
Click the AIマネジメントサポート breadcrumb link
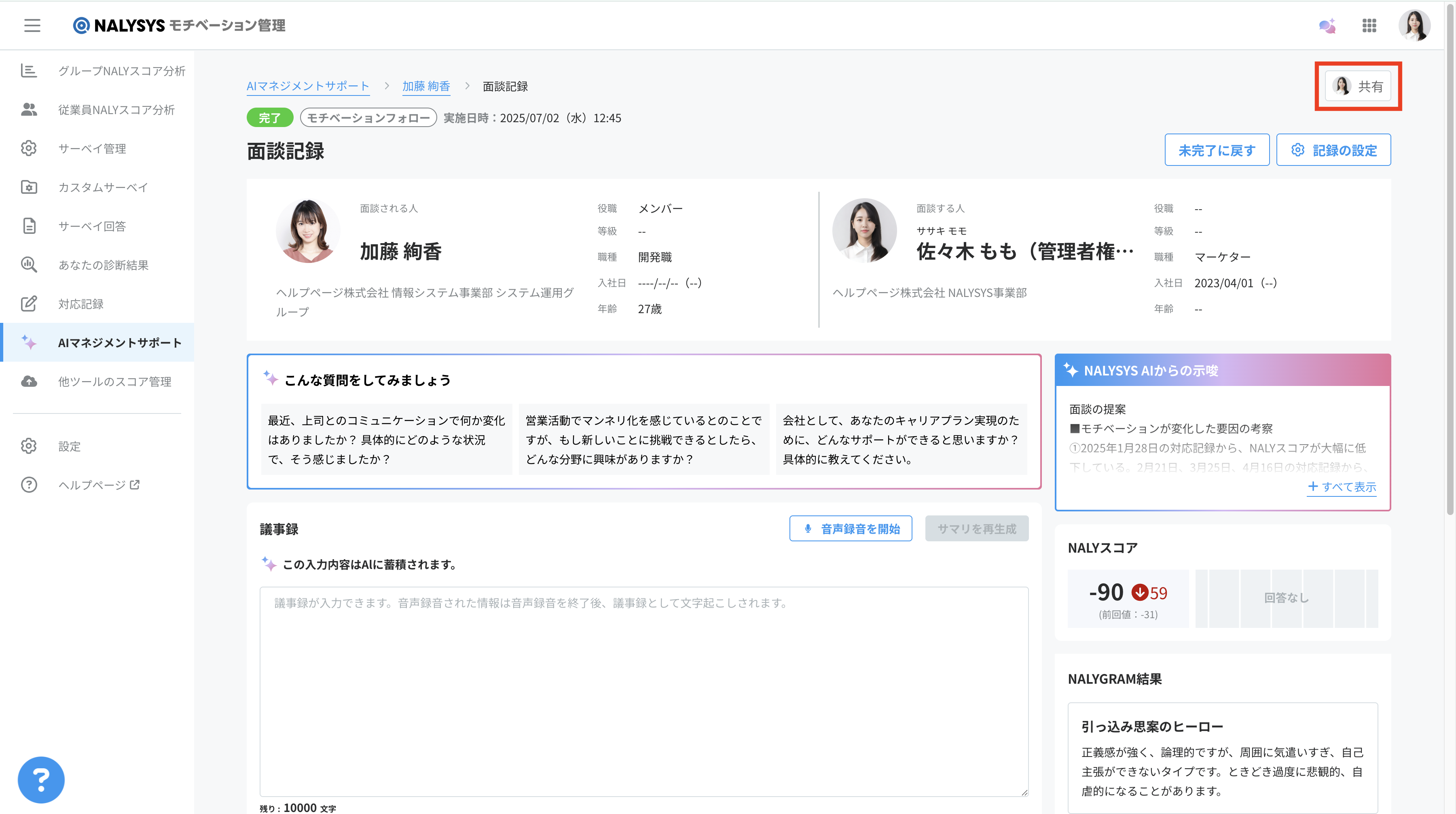click(308, 87)
